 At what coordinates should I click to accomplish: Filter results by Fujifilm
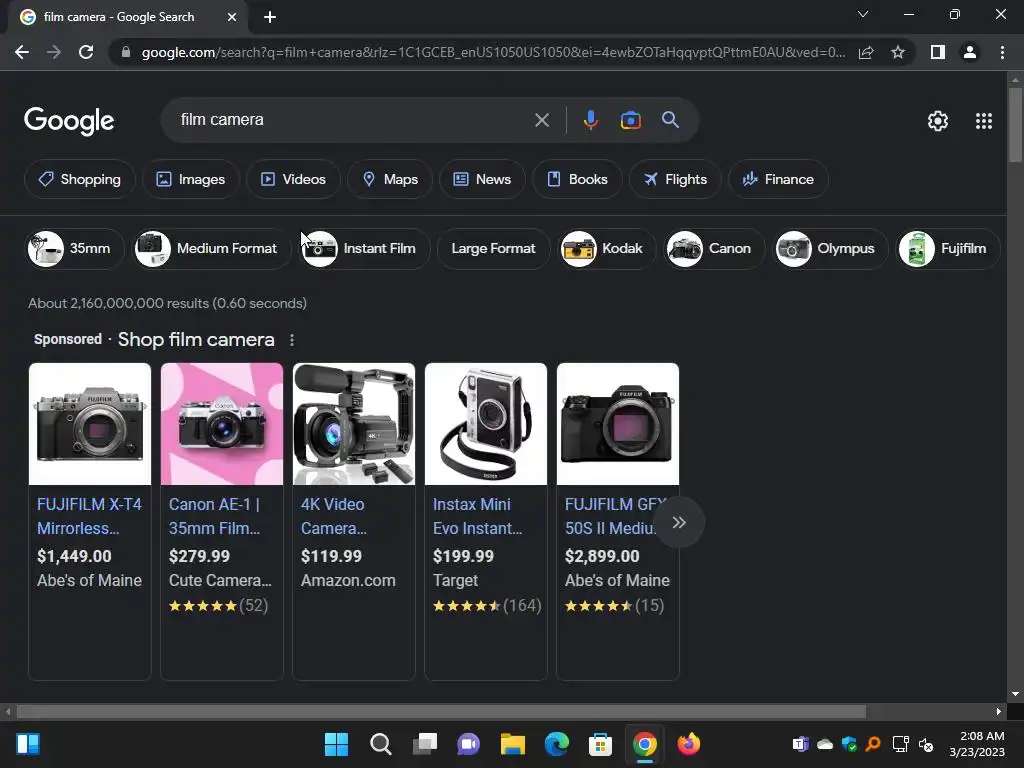pos(948,249)
